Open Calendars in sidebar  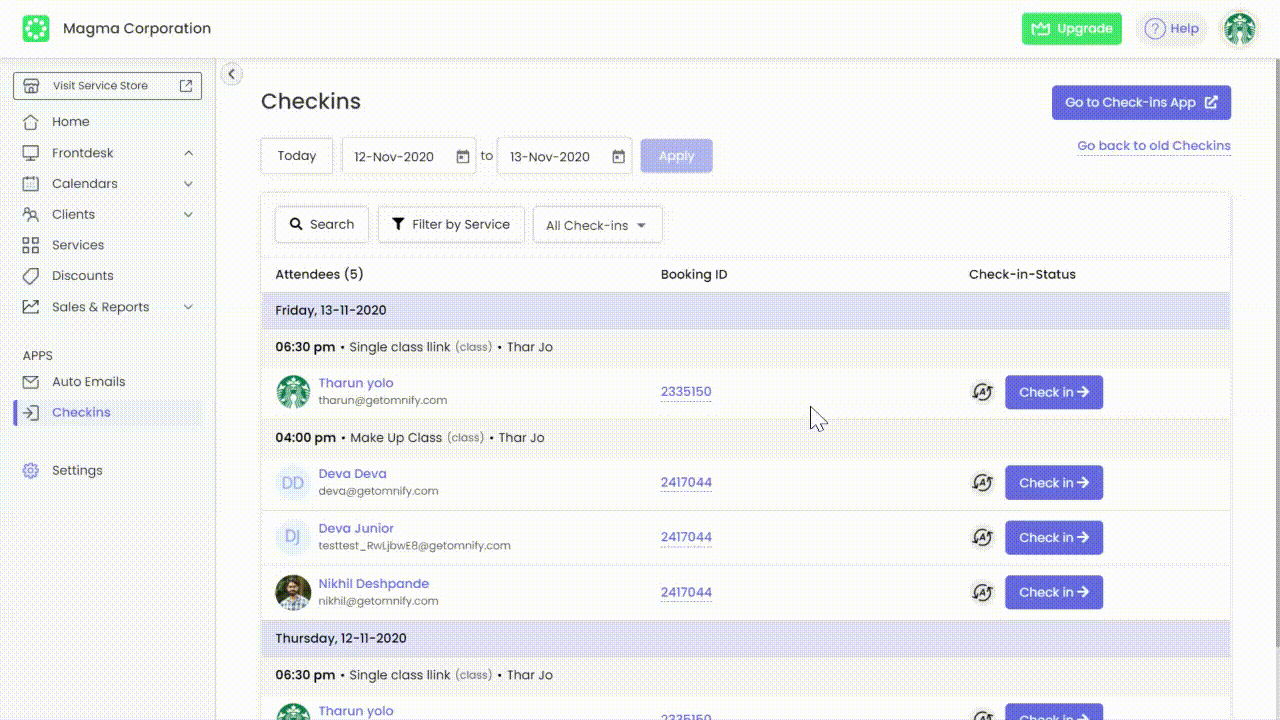pos(85,184)
